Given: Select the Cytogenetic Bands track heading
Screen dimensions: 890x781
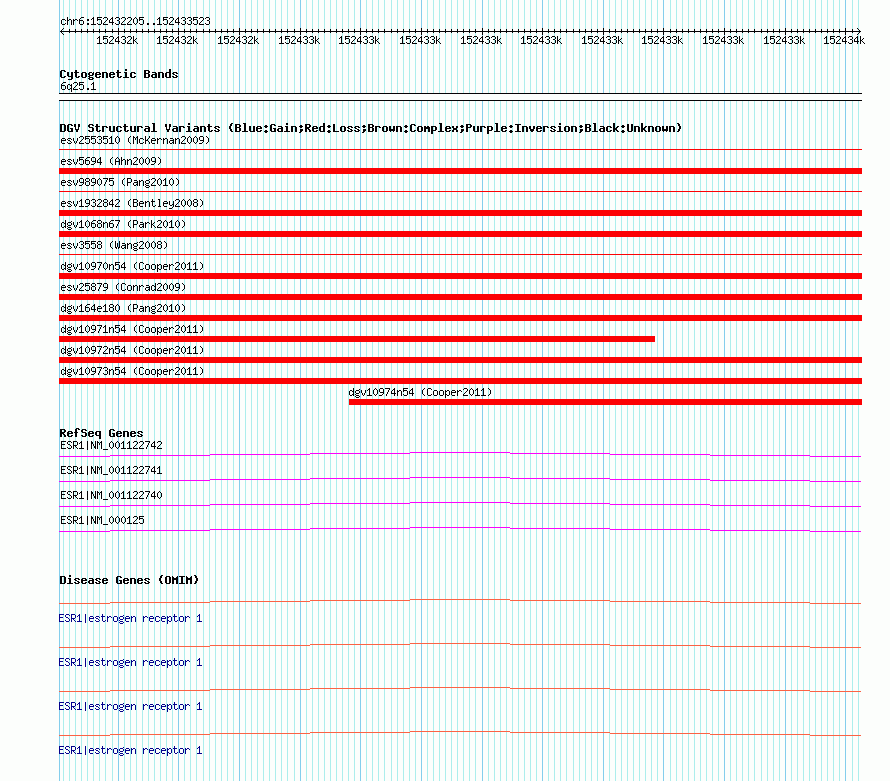Looking at the screenshot, I should click(x=119, y=74).
